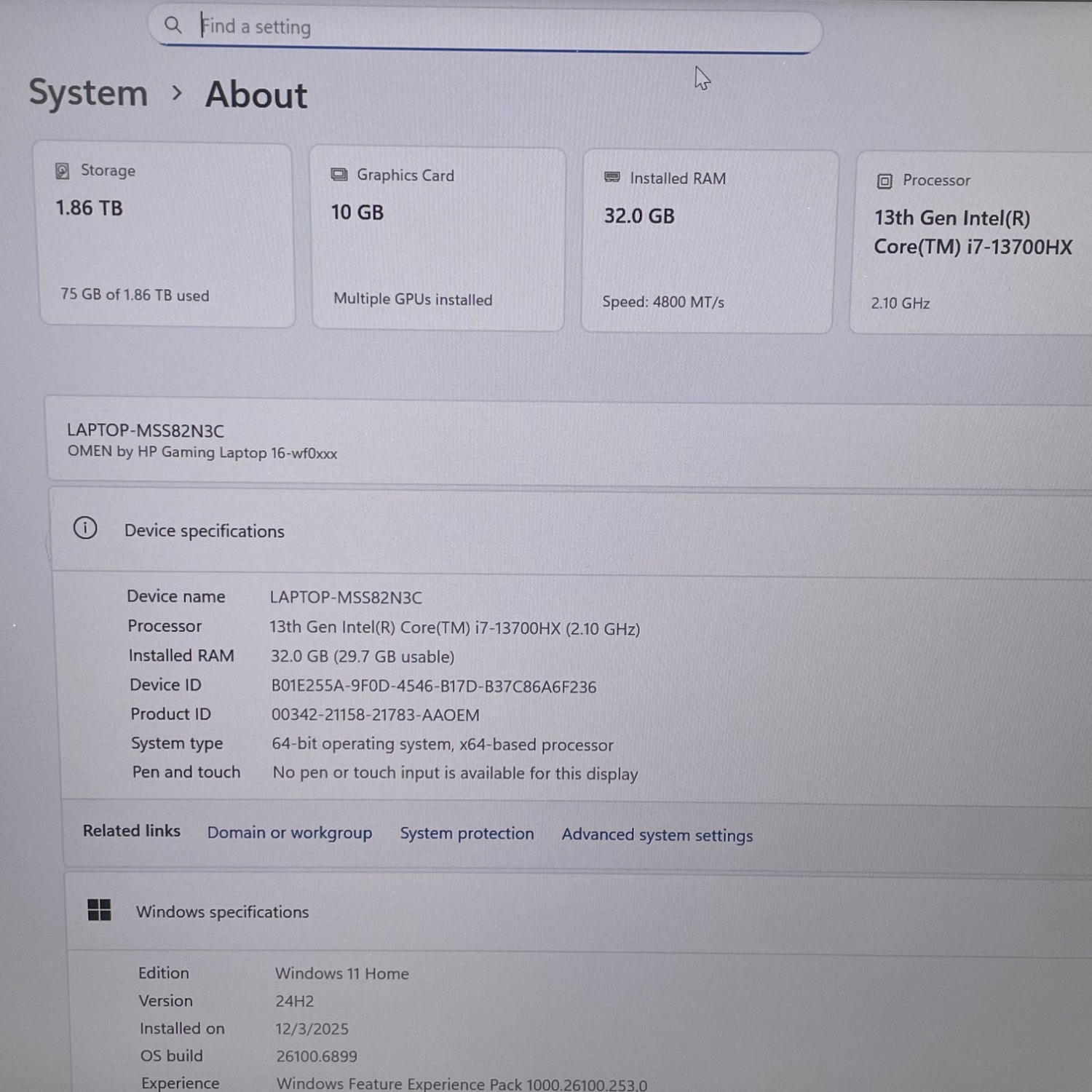Click the magnifier icon in search box

click(173, 25)
